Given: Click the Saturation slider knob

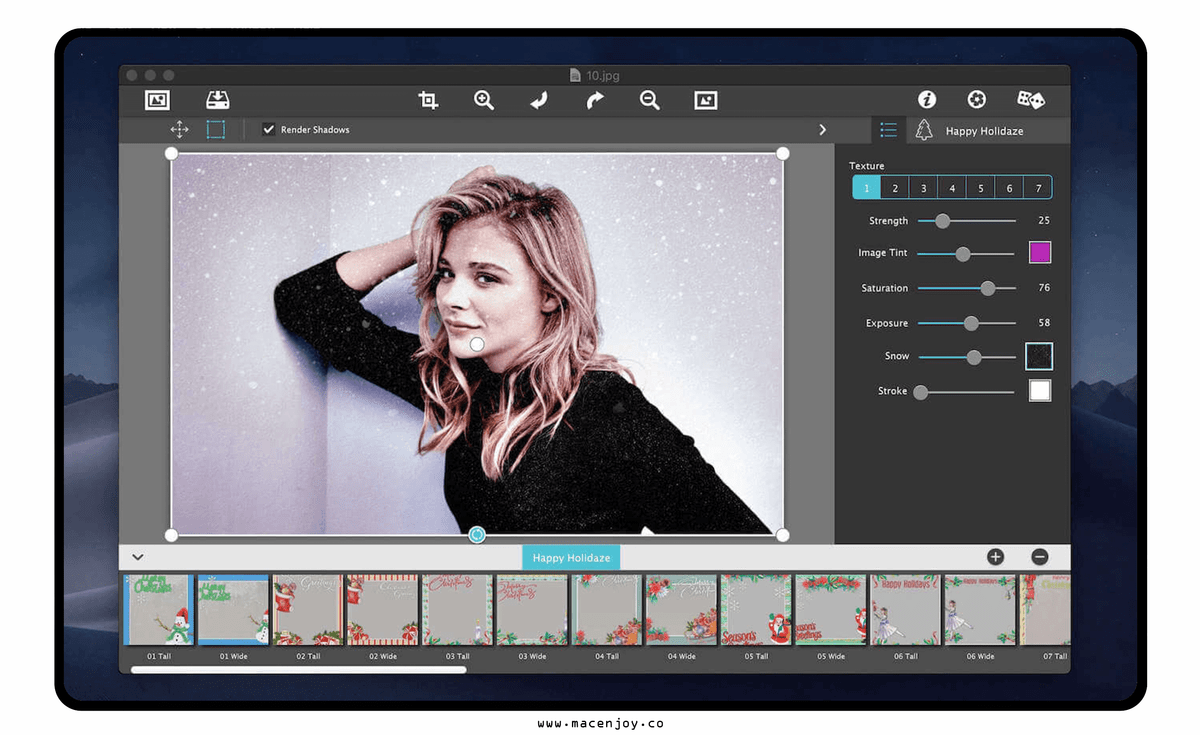Looking at the screenshot, I should point(988,288).
